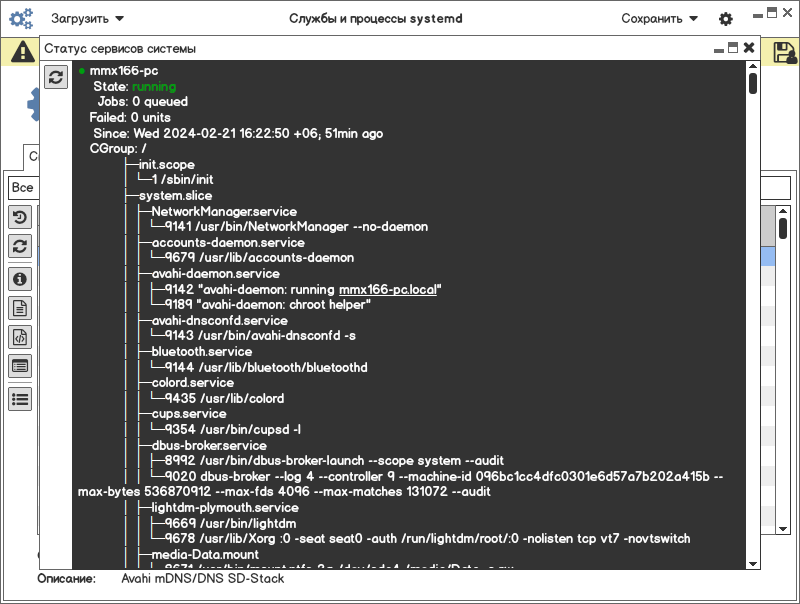Click the history restore icon in sidebar
The width and height of the screenshot is (800, 604).
pyautogui.click(x=20, y=217)
